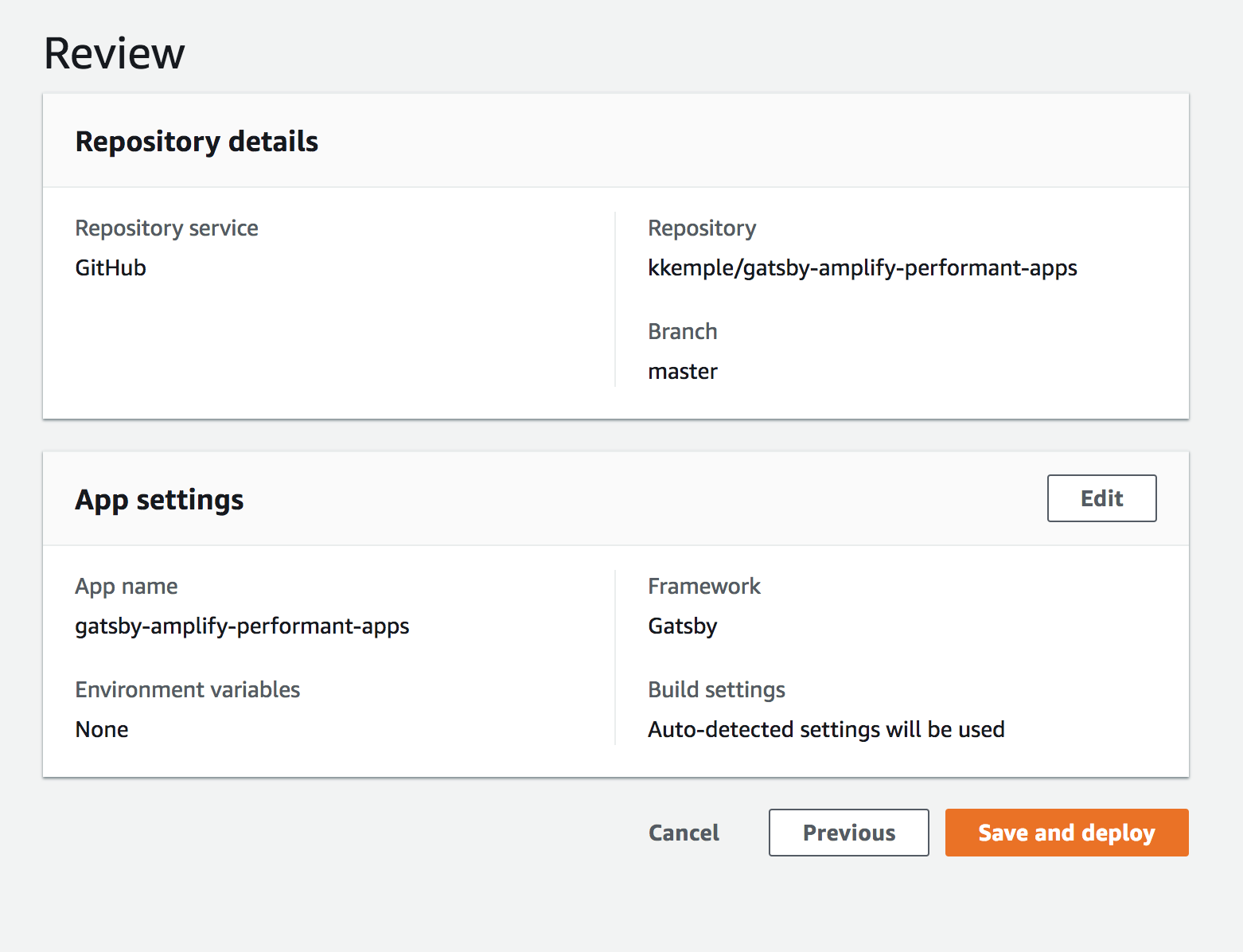Click the Framework label

coord(704,587)
